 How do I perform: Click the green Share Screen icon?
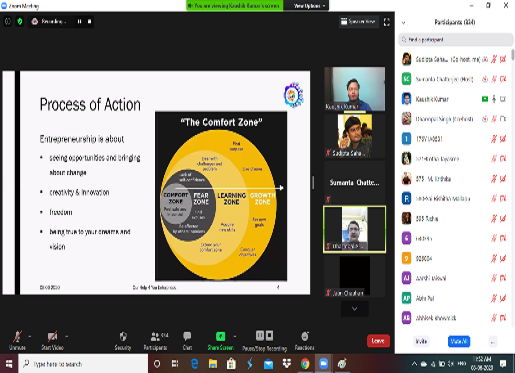[x=220, y=336]
